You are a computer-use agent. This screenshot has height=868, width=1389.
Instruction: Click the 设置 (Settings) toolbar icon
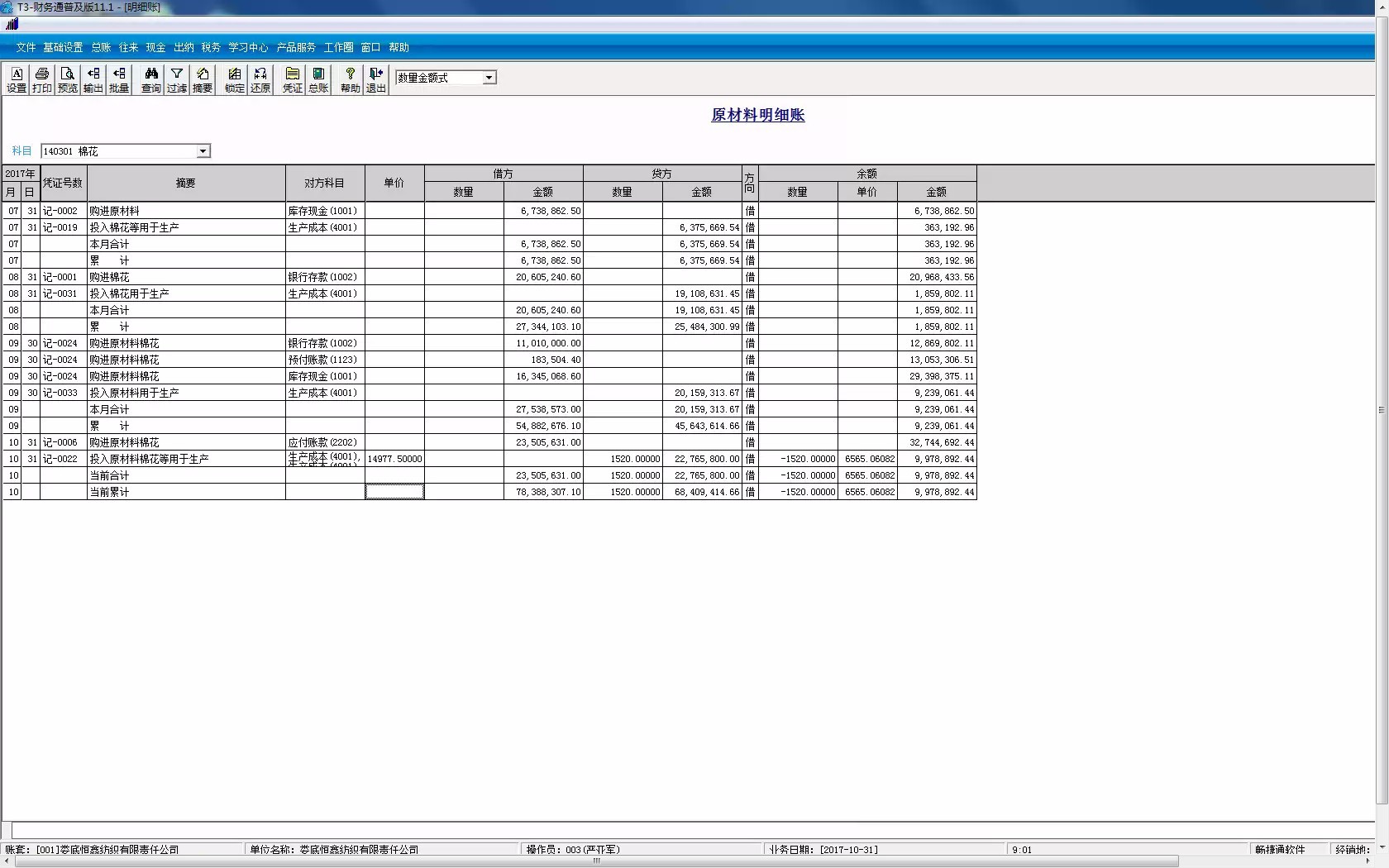point(17,80)
